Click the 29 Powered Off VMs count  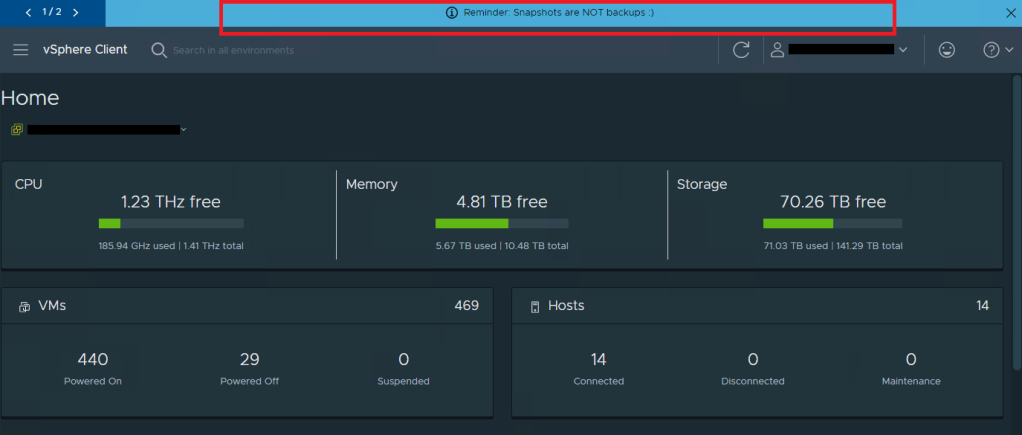(249, 360)
